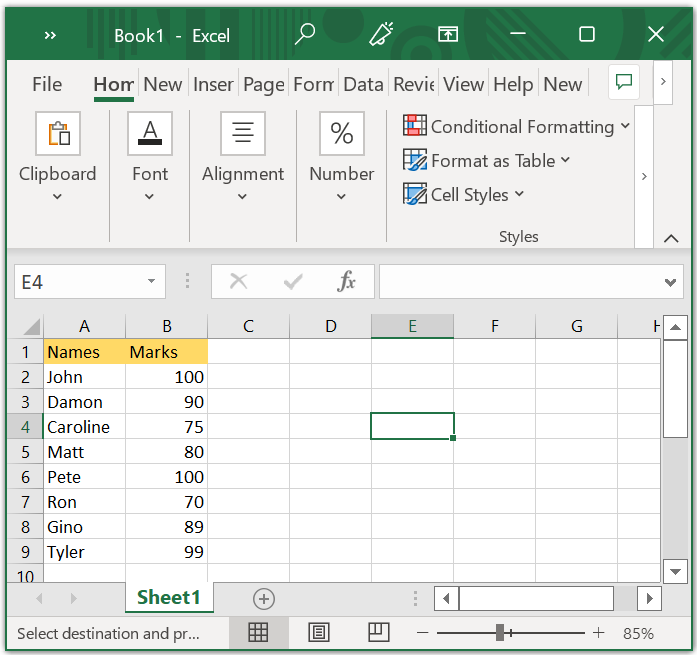Select column E header

[x=413, y=326]
